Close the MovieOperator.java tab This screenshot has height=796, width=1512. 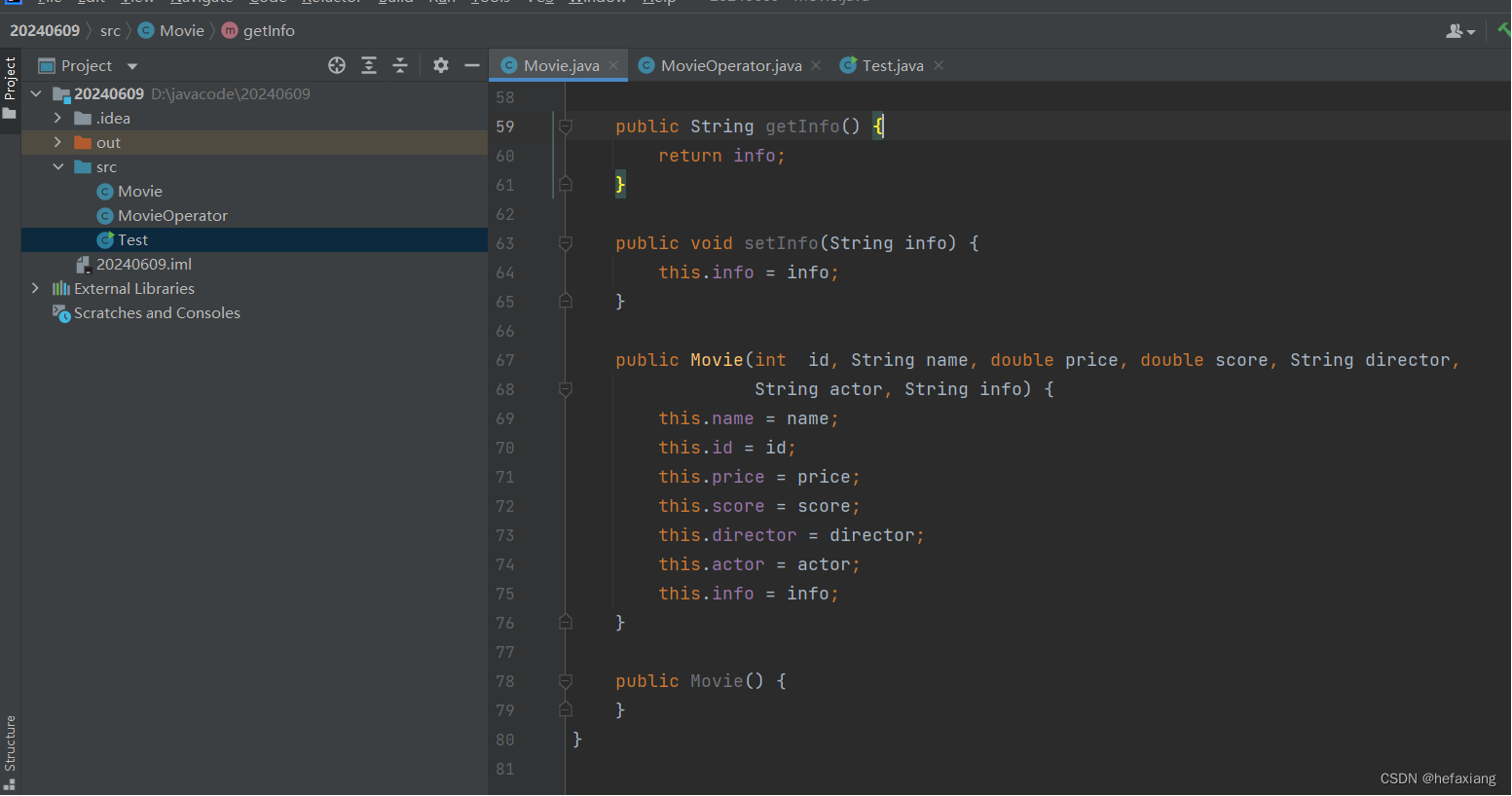coord(816,65)
